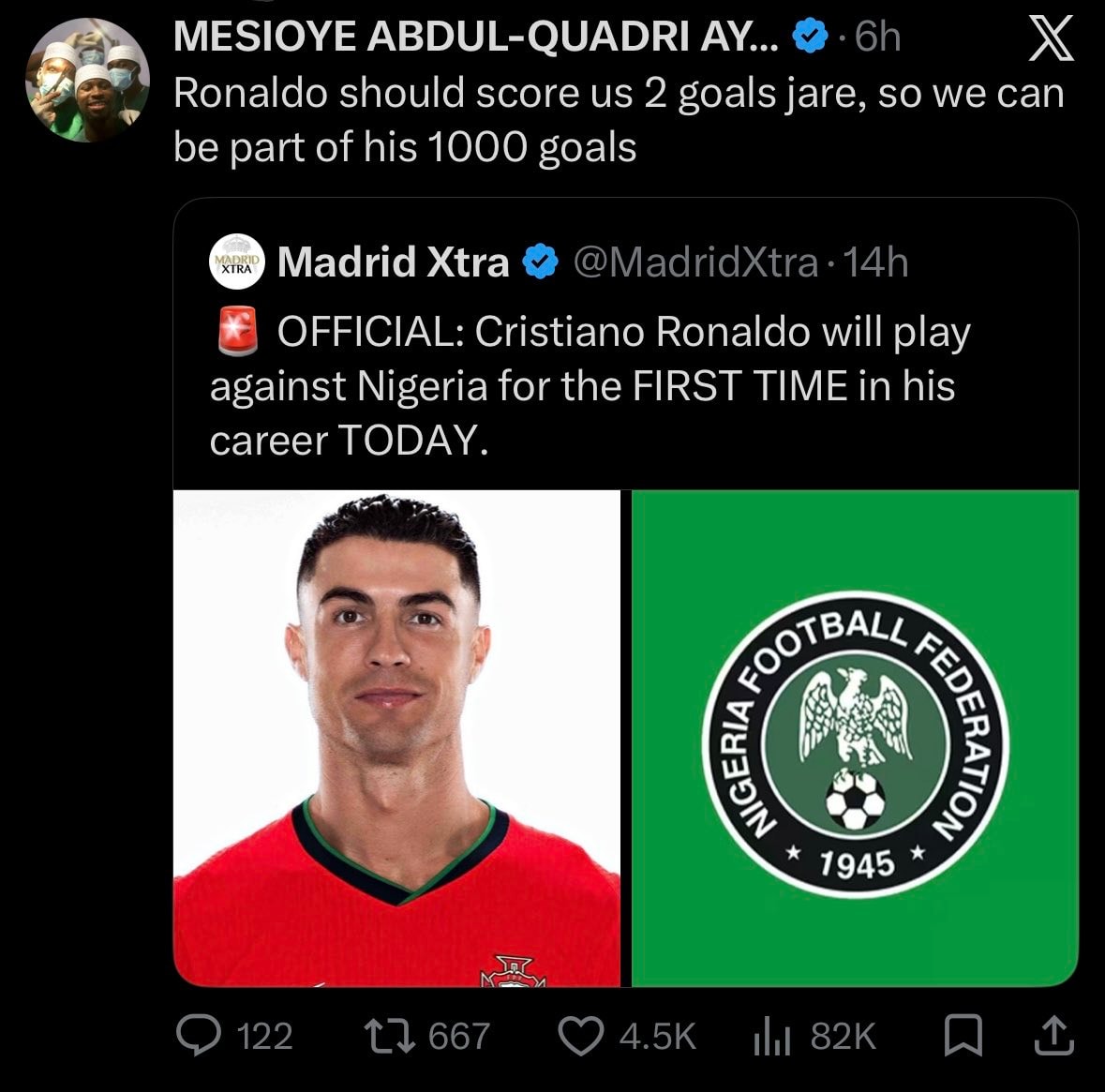The height and width of the screenshot is (1092, 1105).
Task: Like the post with heart icon
Action: coord(581,1036)
